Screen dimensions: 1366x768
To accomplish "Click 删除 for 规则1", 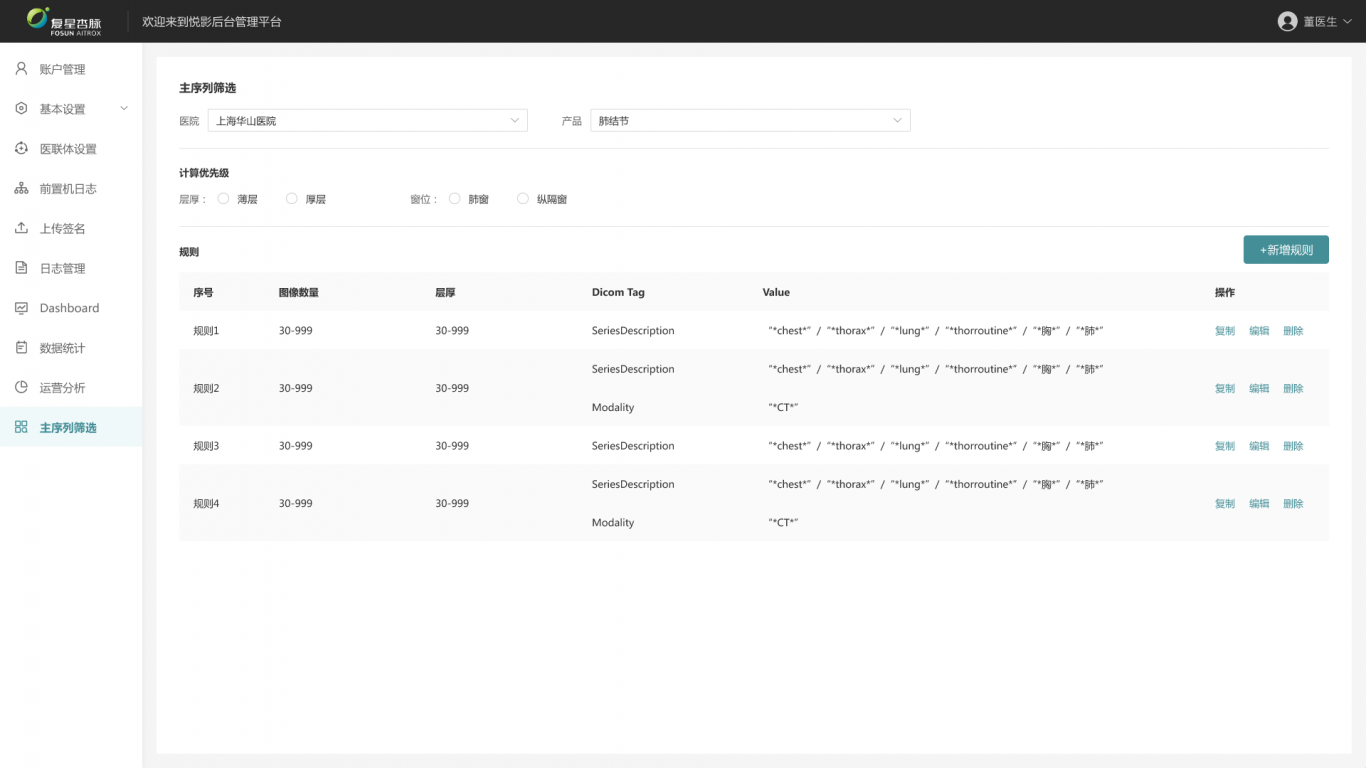I will [x=1293, y=331].
